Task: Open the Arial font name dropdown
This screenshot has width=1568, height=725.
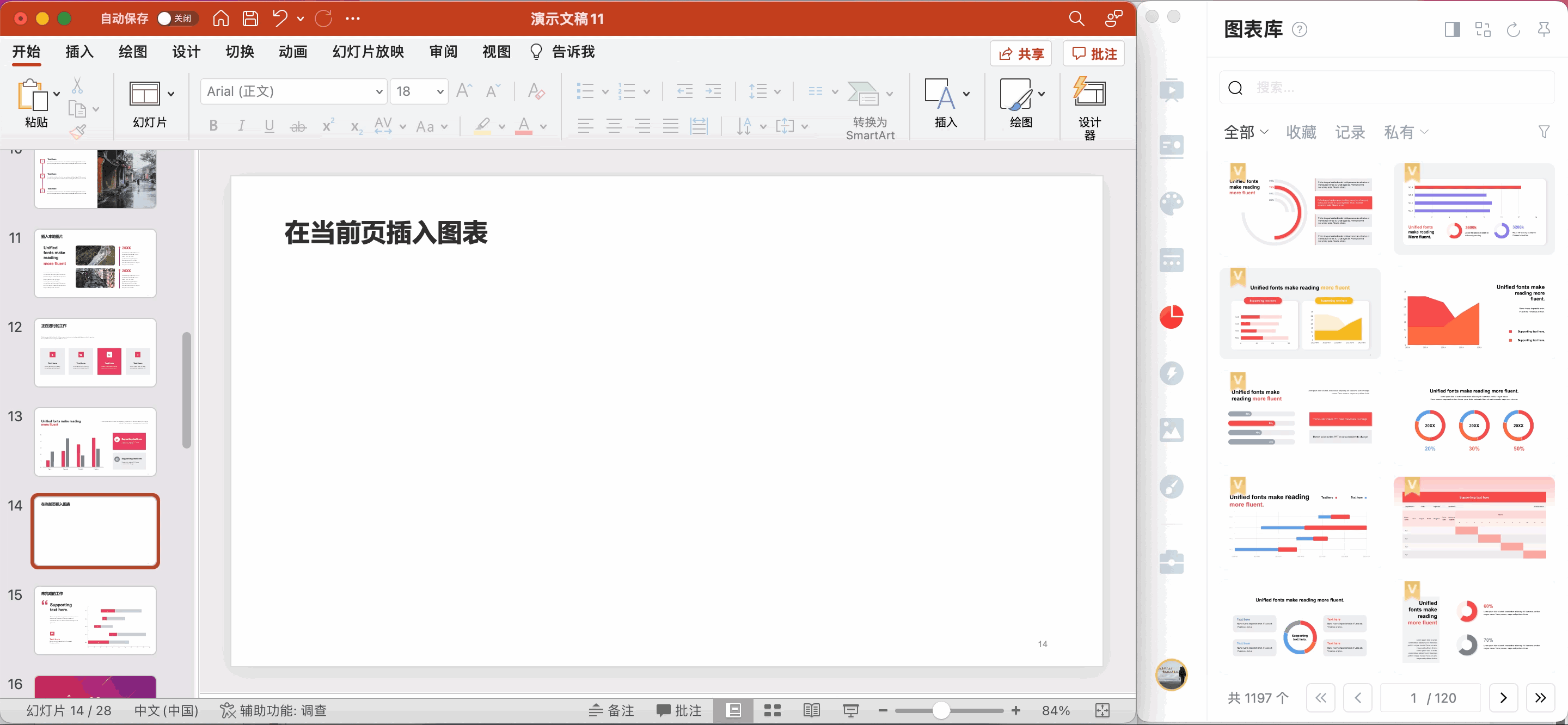Action: 378,92
